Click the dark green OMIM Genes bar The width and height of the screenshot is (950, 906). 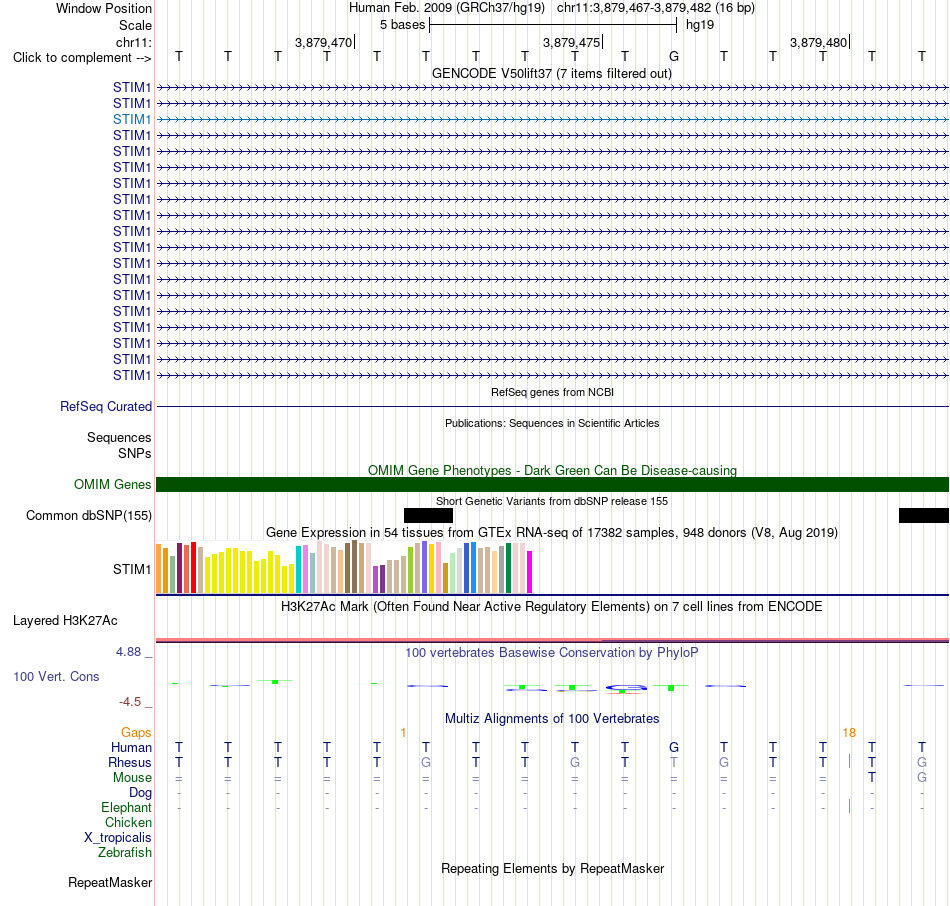coord(552,484)
